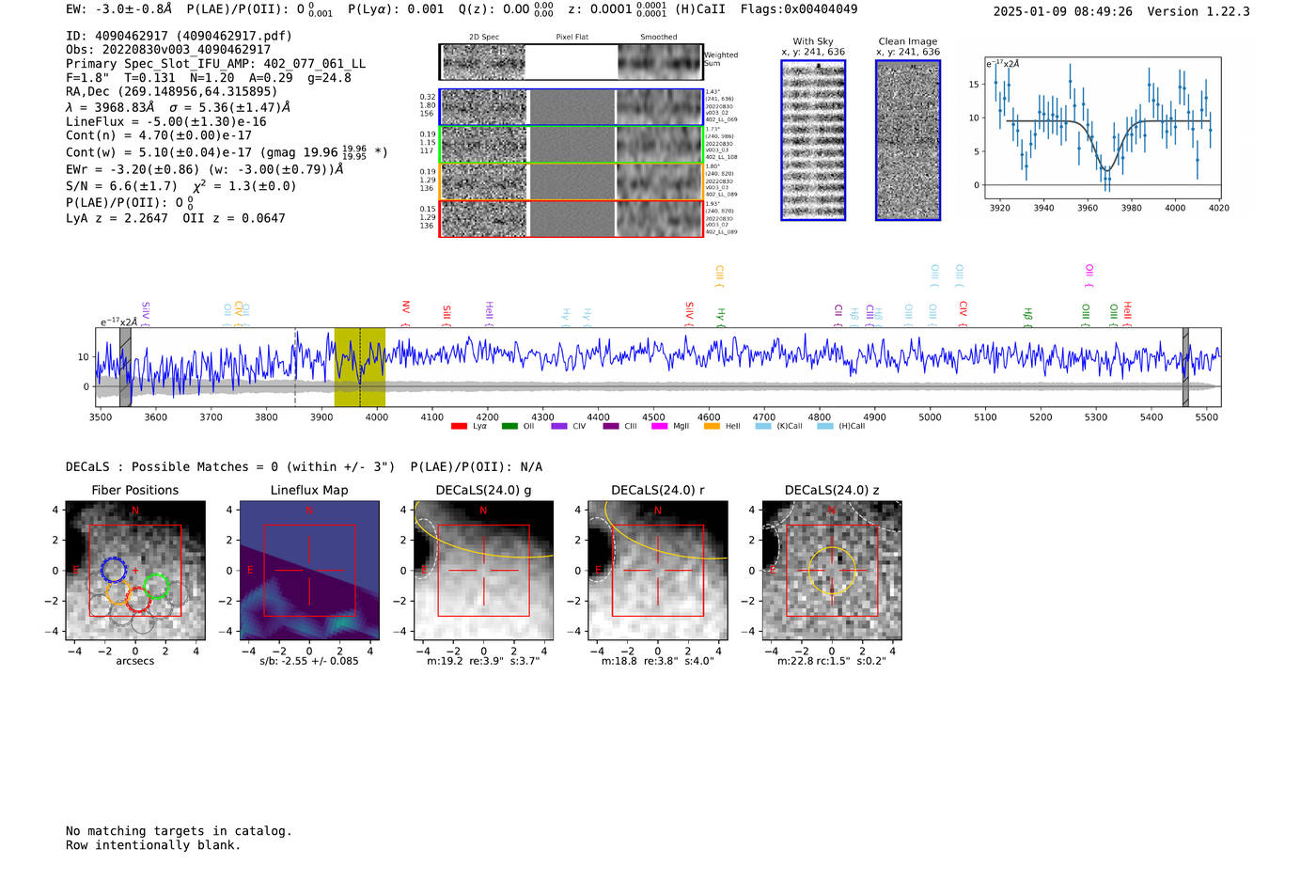1316x896 pixels.
Task: Click the LineFlux = -5.00(±1.30)e-16 value
Action: [x=166, y=122]
